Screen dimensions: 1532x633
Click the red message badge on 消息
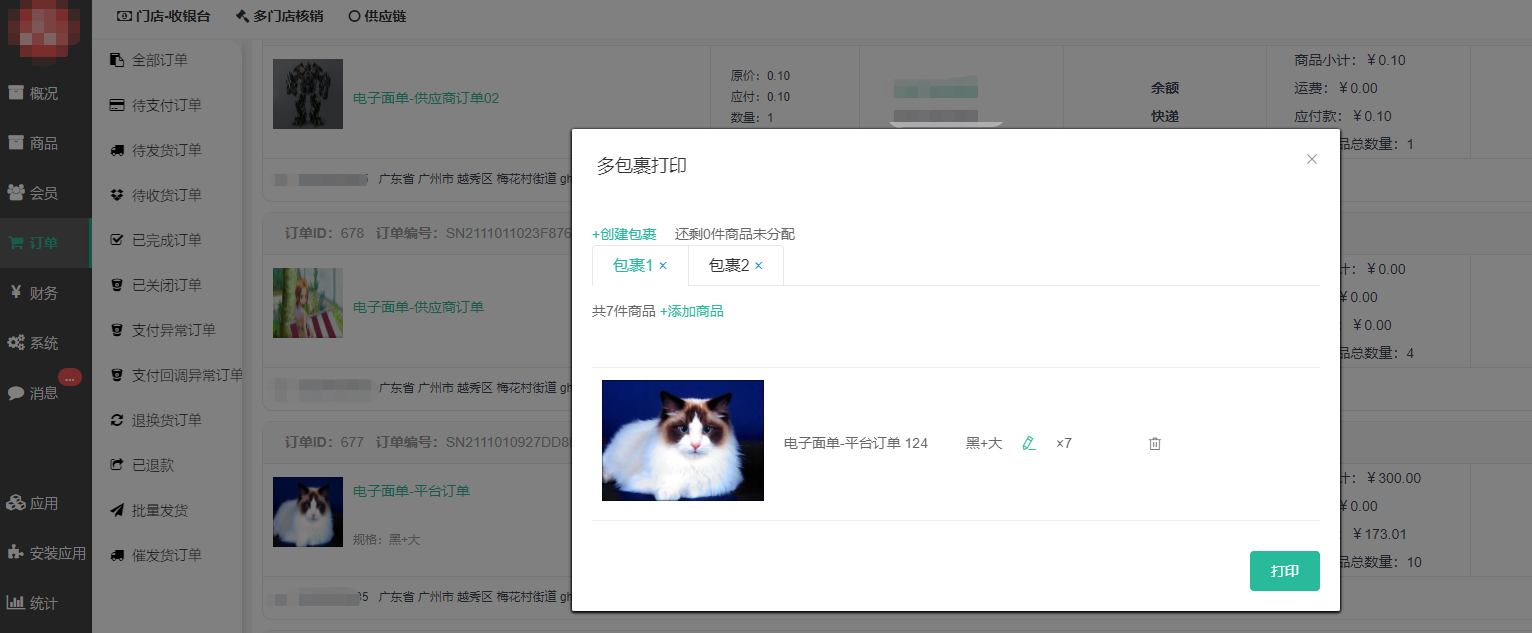point(70,377)
